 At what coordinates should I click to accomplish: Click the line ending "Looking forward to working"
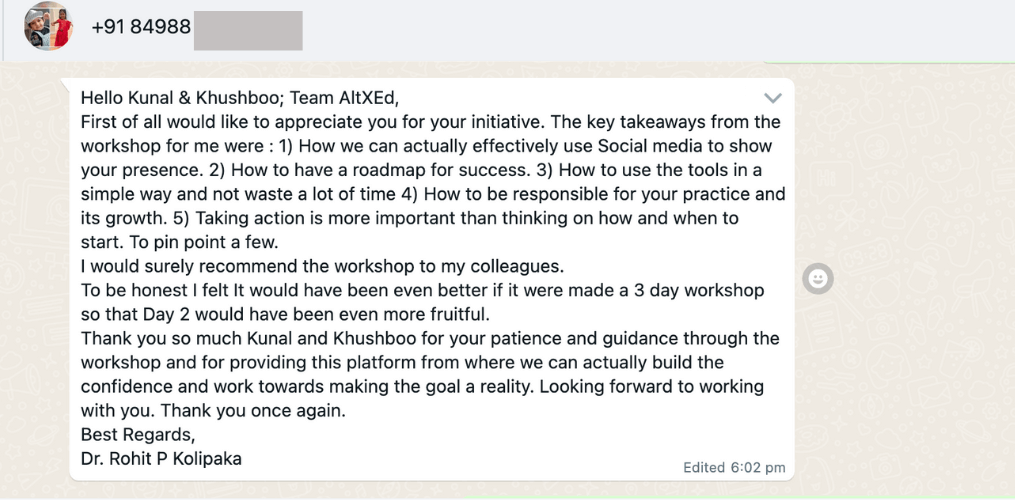(x=422, y=386)
